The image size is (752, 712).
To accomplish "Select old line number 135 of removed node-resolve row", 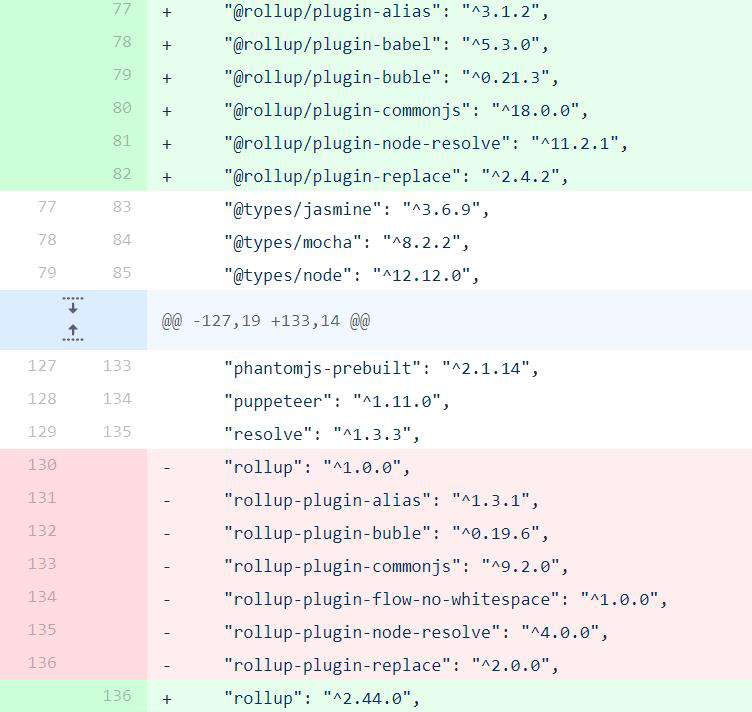I will point(42,630).
